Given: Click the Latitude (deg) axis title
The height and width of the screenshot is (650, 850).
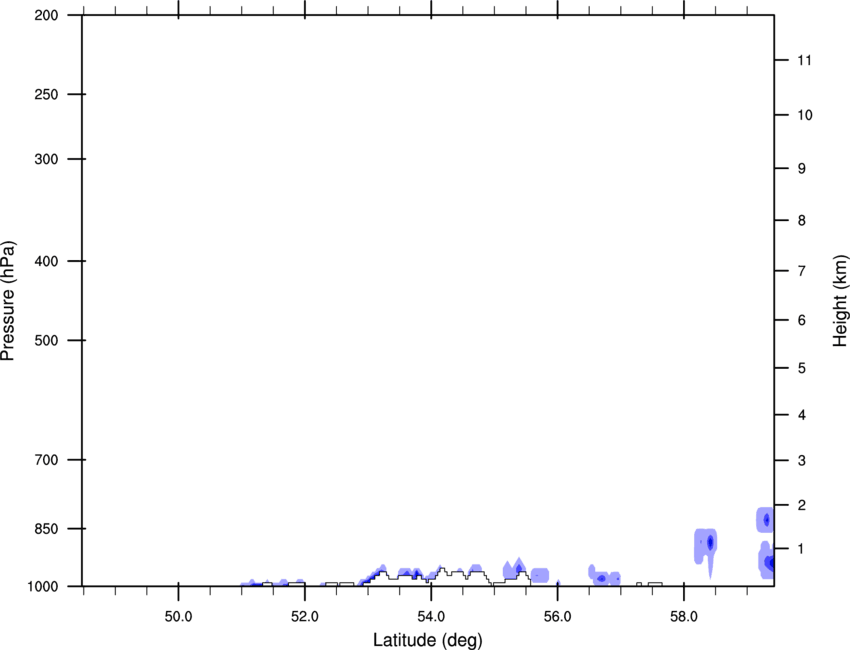Looking at the screenshot, I should click(427, 640).
